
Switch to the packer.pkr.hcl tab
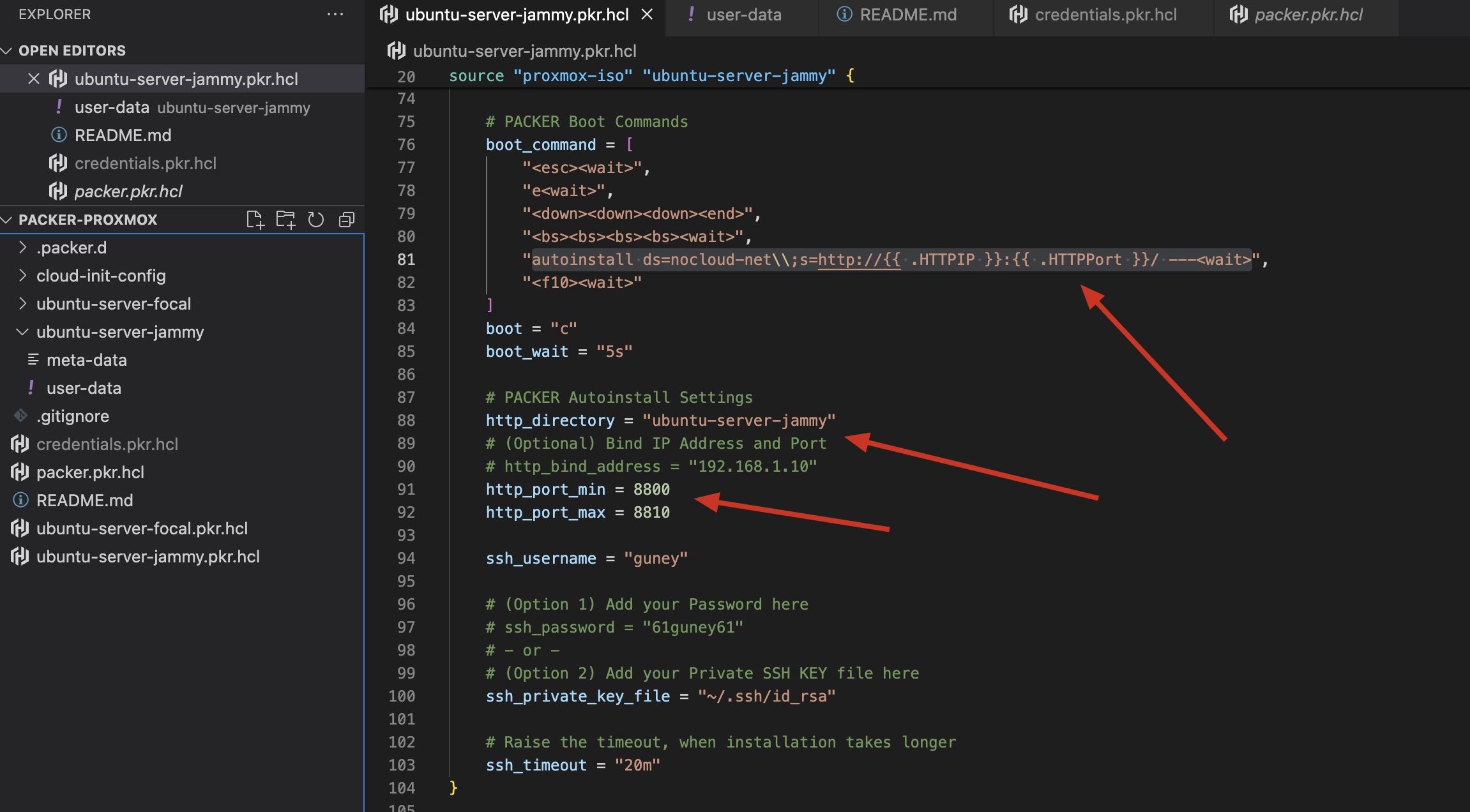click(1307, 14)
